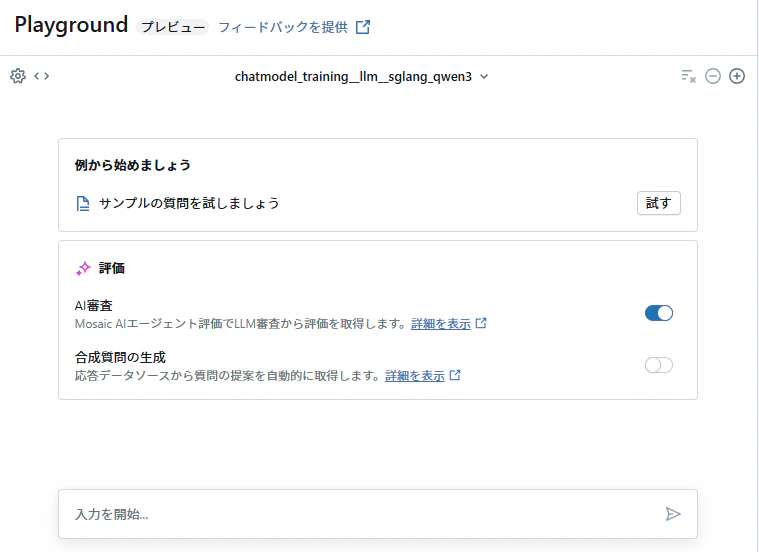
Task: Turn off the AI審査 toggle
Action: 659,313
